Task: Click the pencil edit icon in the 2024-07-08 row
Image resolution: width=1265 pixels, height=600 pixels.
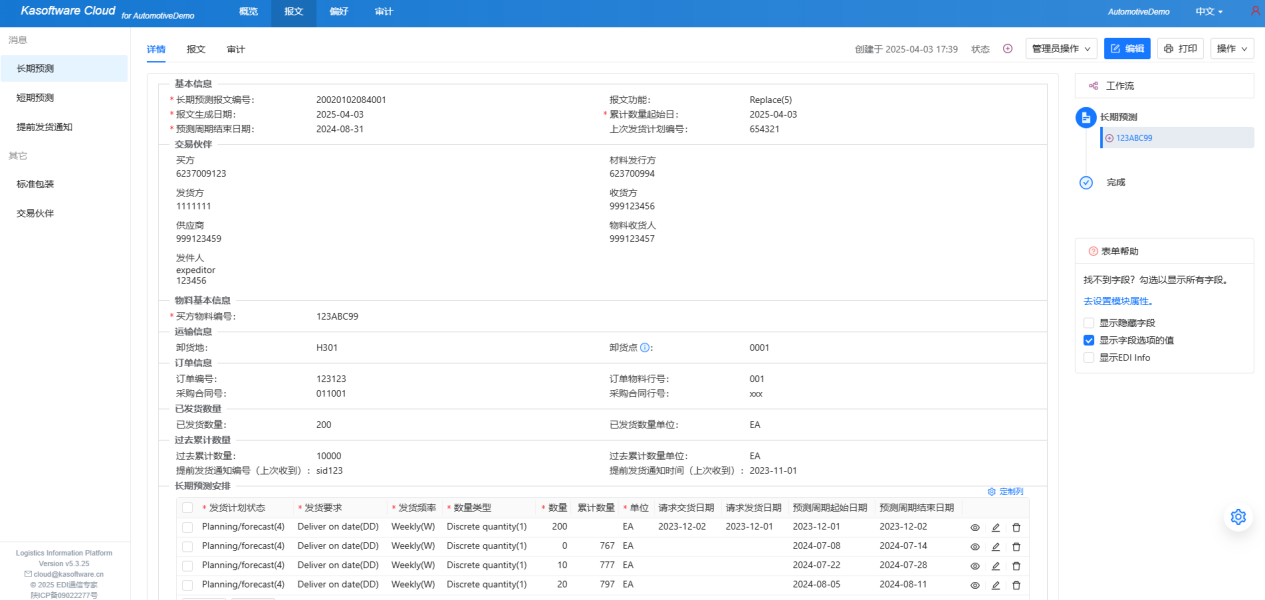Action: pos(995,546)
